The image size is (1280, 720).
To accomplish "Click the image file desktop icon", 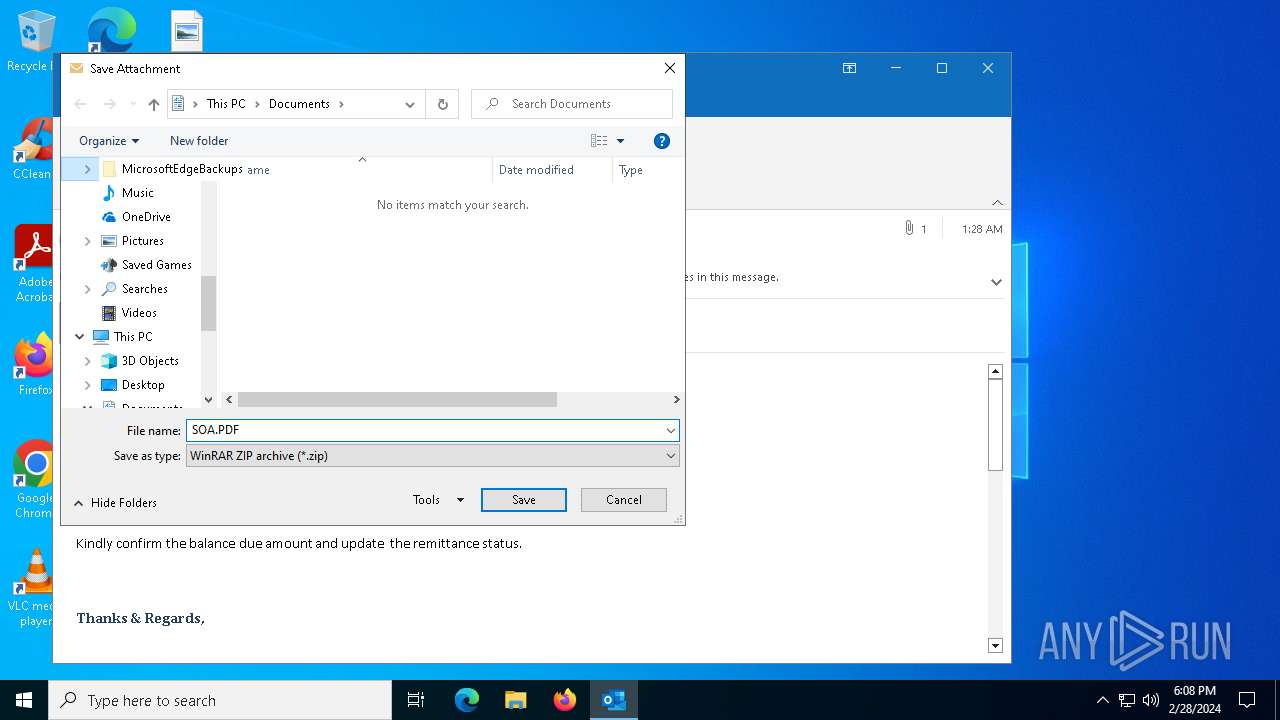I will [187, 32].
